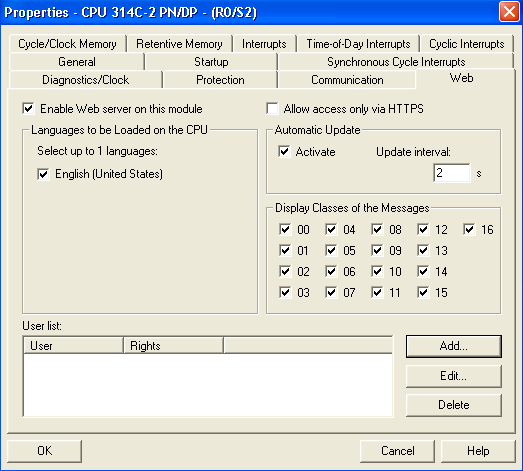Viewport: 523px width, 471px height.
Task: Open the Startup tab
Action: click(x=211, y=62)
